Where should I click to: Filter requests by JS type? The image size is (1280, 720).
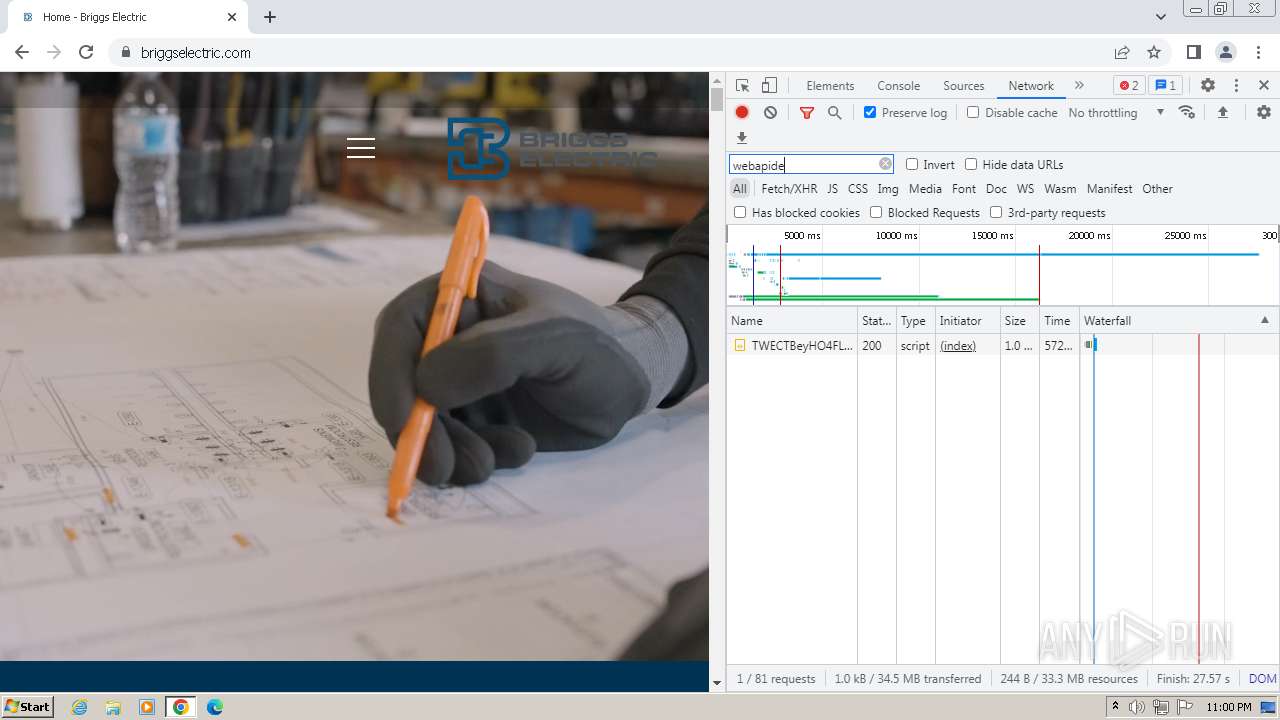click(x=832, y=188)
